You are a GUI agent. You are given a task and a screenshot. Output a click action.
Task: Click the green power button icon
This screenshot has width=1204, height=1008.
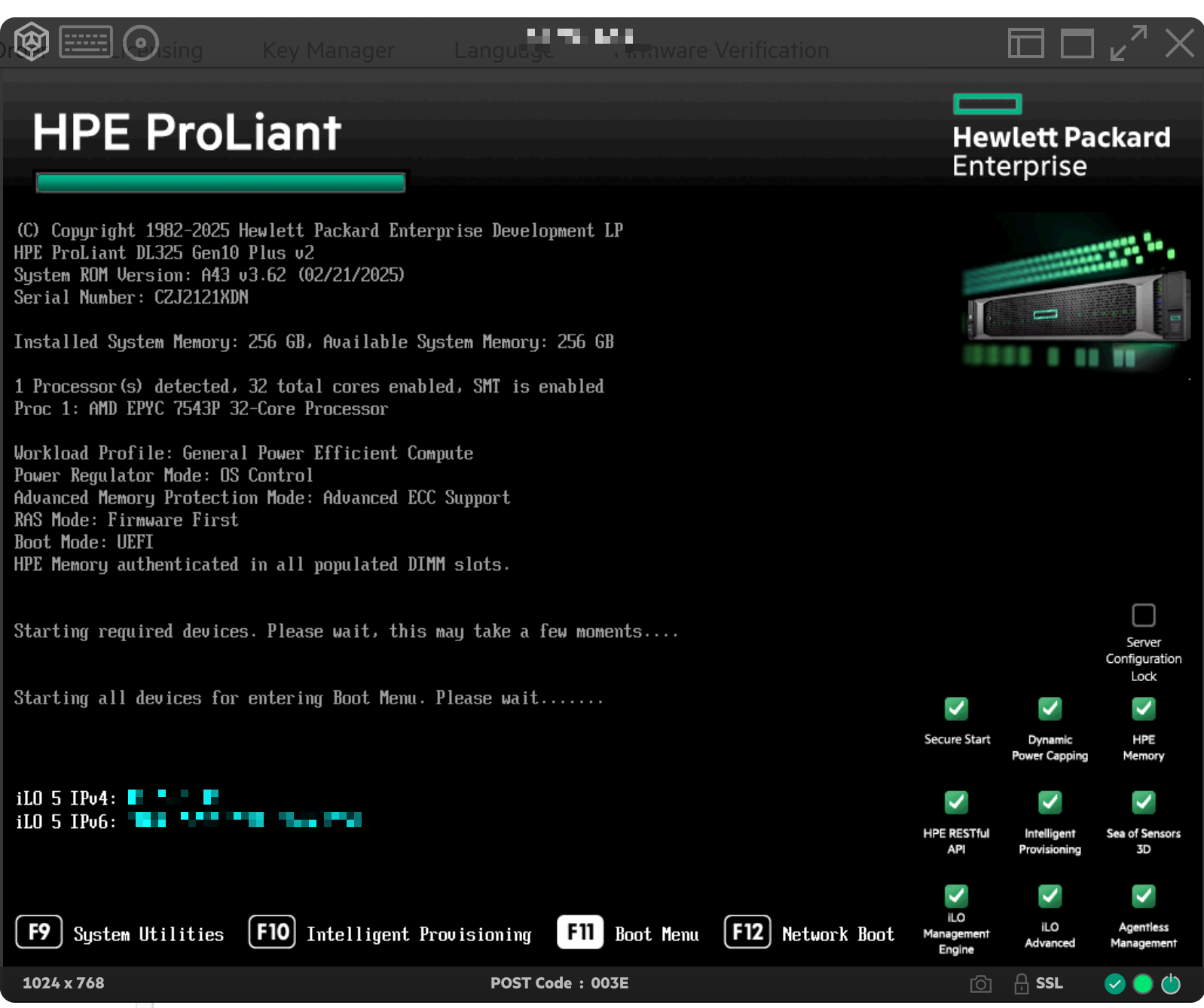pyautogui.click(x=1171, y=984)
